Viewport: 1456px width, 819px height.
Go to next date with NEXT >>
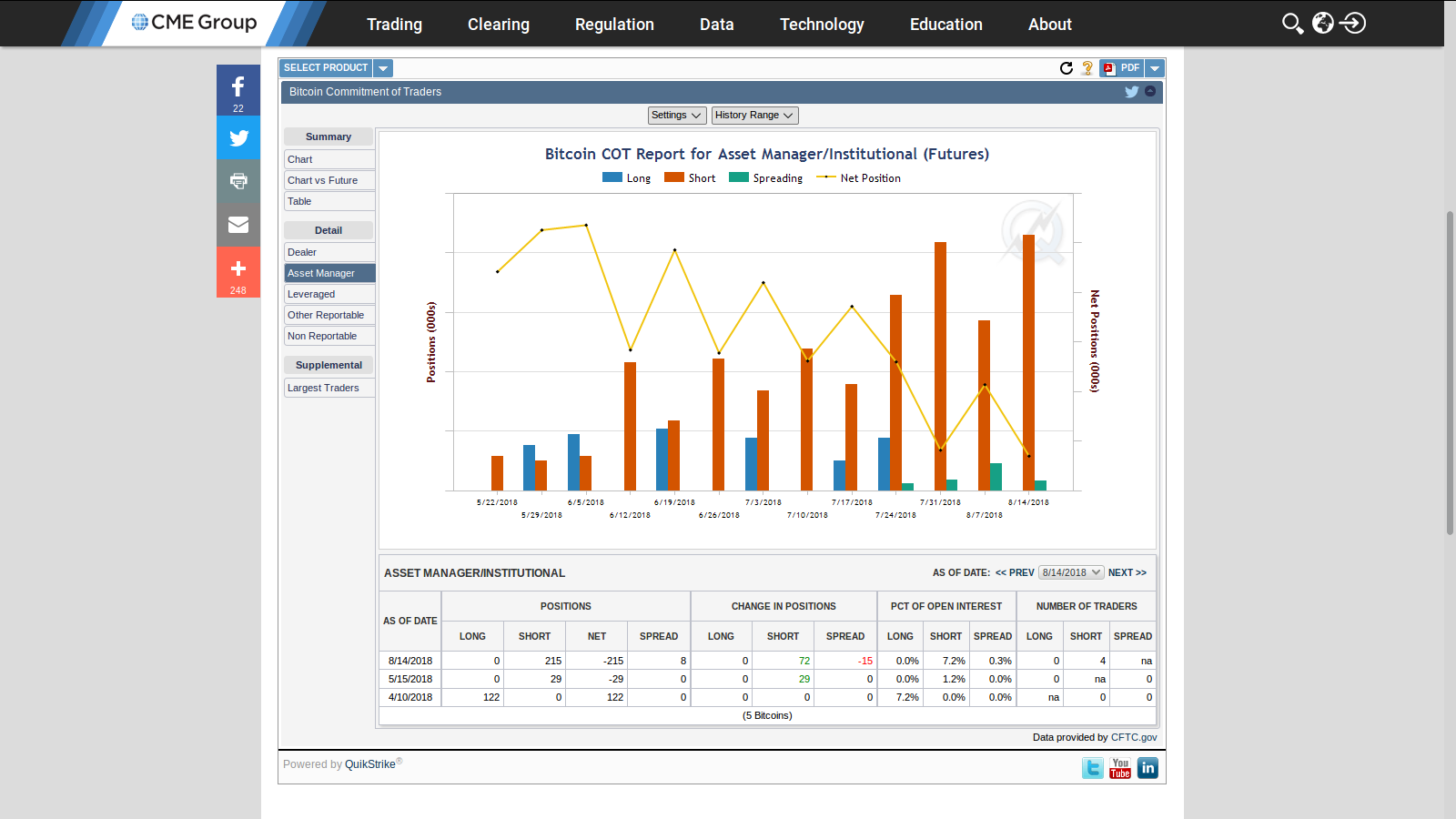tap(1127, 572)
